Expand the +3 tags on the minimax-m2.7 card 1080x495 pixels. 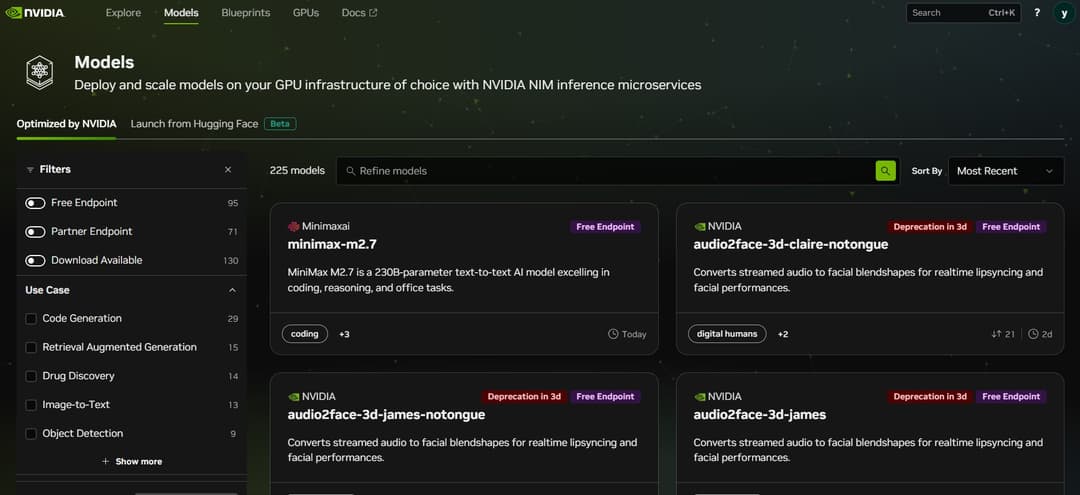pyautogui.click(x=344, y=334)
